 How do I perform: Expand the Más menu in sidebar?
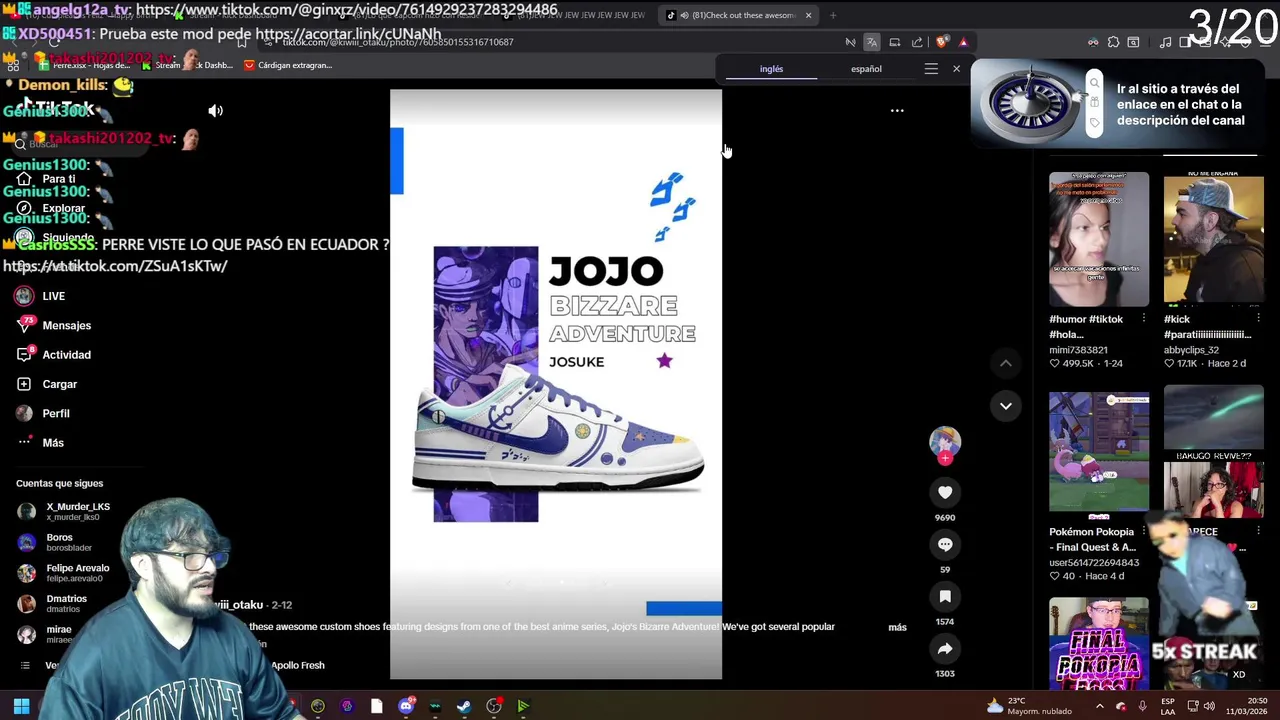point(40,443)
